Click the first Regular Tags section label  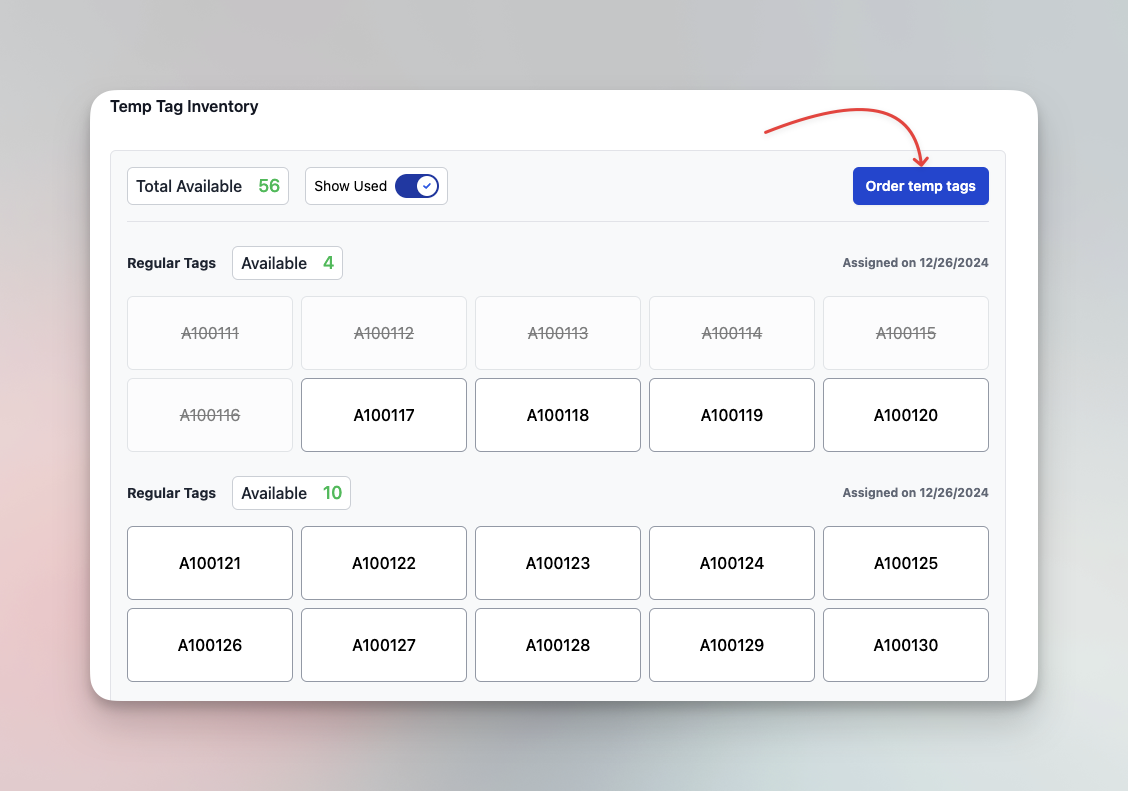(171, 263)
